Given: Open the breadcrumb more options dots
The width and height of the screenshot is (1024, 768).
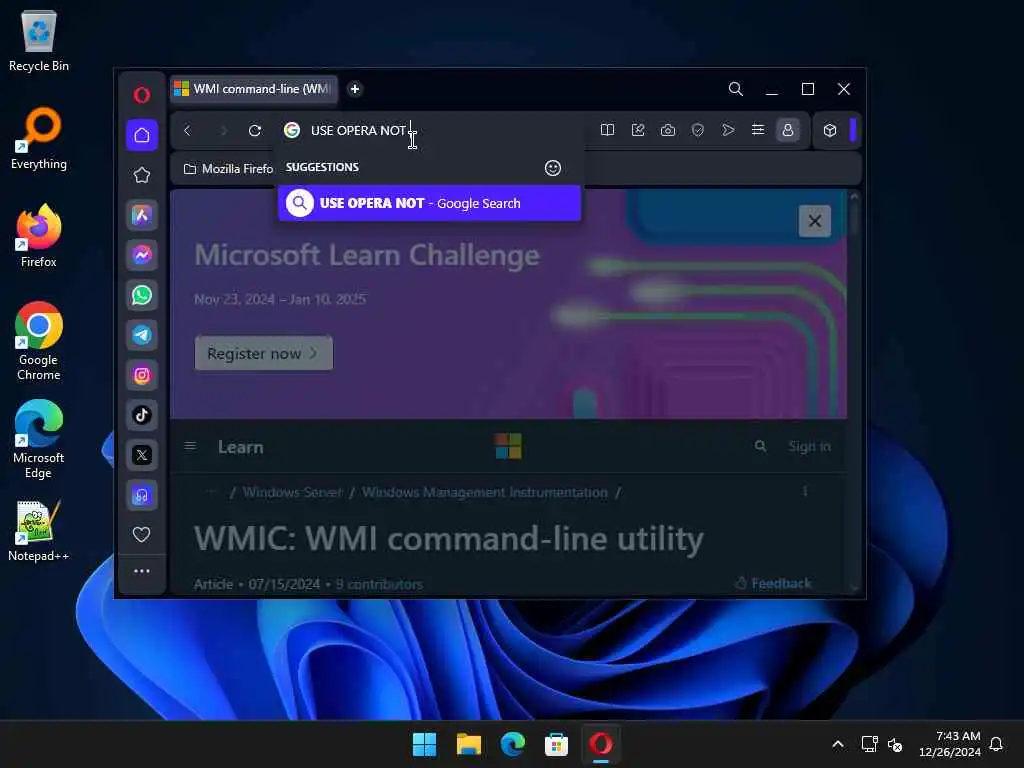Looking at the screenshot, I should click(x=805, y=491).
